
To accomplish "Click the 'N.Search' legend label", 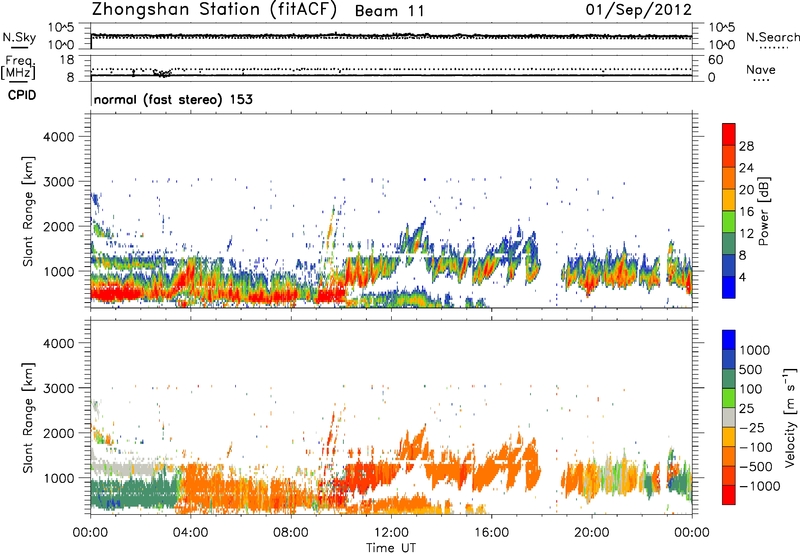I will (772, 37).
